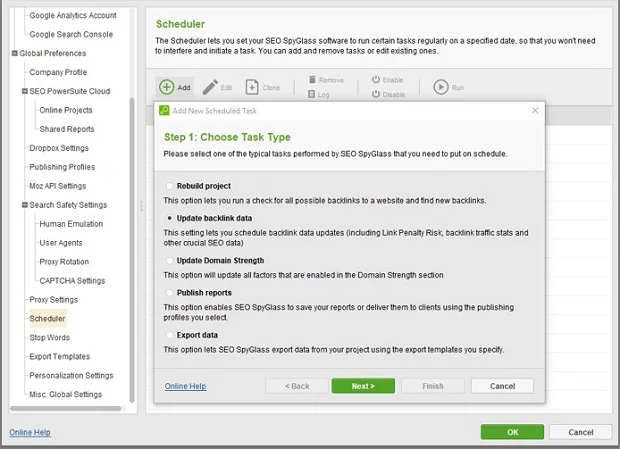Collapse the Search Safety Settings node
The width and height of the screenshot is (620, 449).
click(x=24, y=205)
